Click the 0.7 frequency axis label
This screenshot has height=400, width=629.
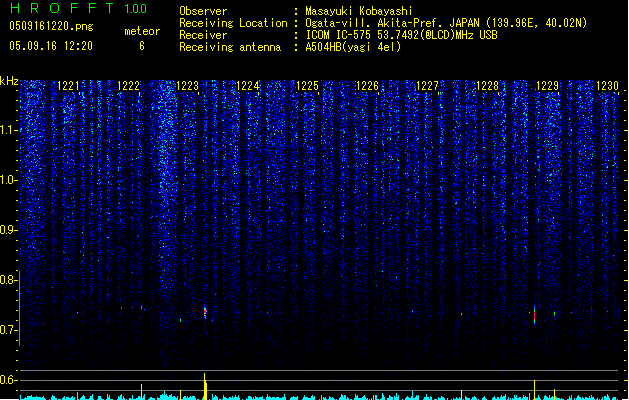9,331
